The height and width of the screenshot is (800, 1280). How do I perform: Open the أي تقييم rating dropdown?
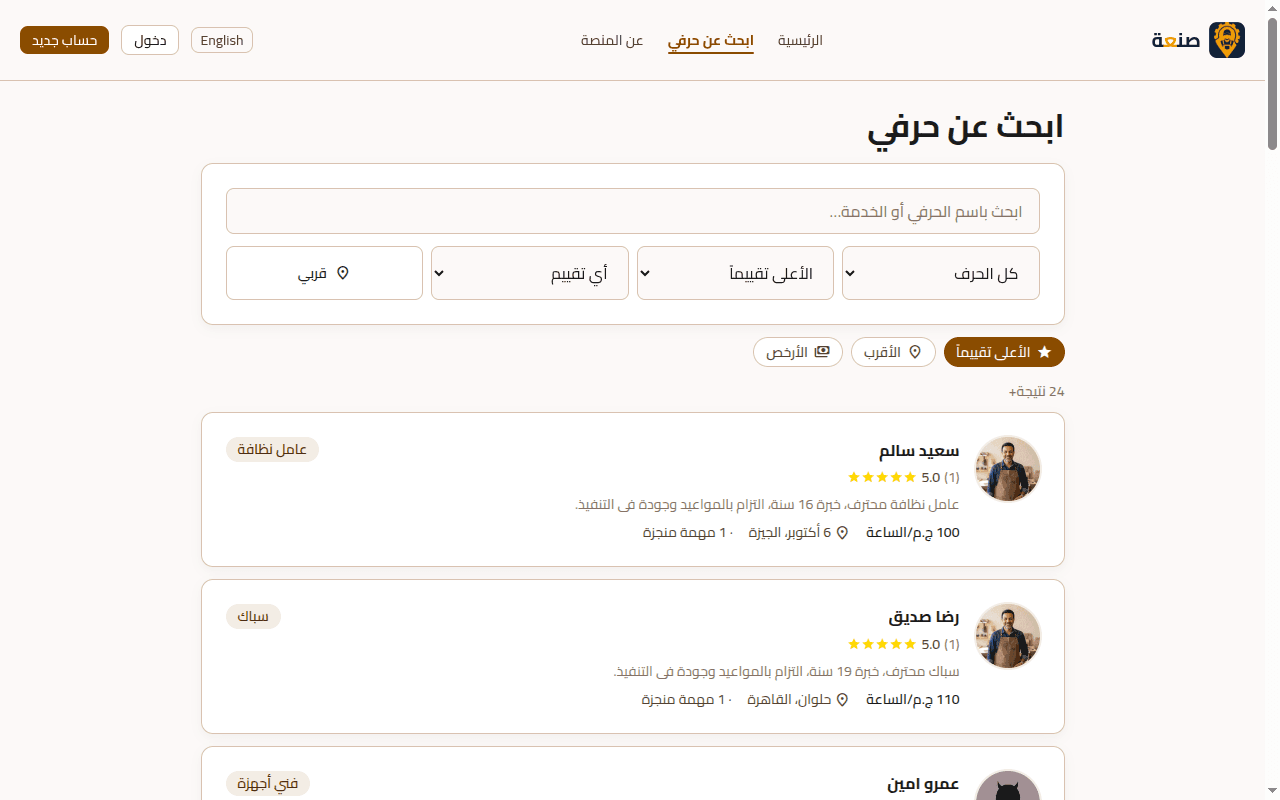point(530,273)
